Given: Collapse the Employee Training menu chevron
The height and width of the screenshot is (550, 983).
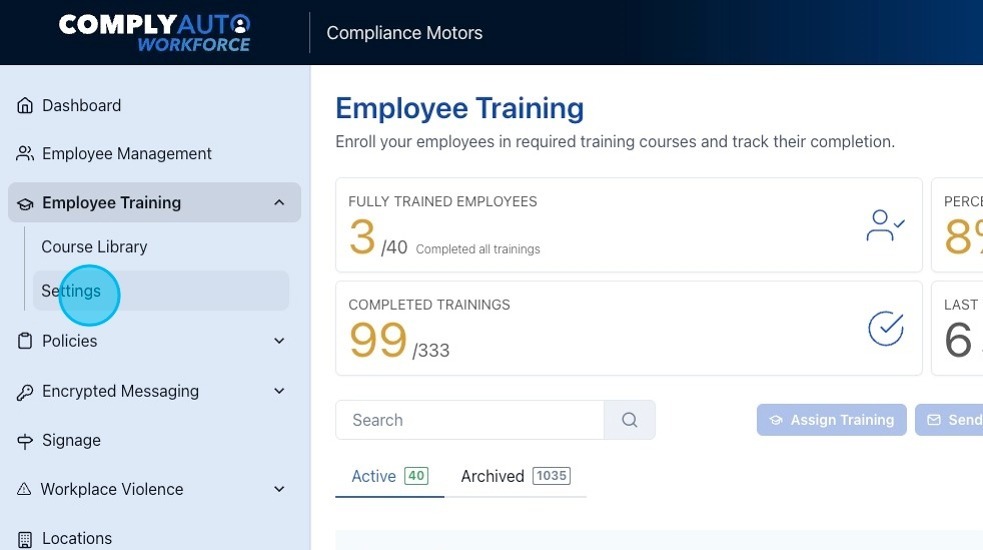Looking at the screenshot, I should 279,203.
